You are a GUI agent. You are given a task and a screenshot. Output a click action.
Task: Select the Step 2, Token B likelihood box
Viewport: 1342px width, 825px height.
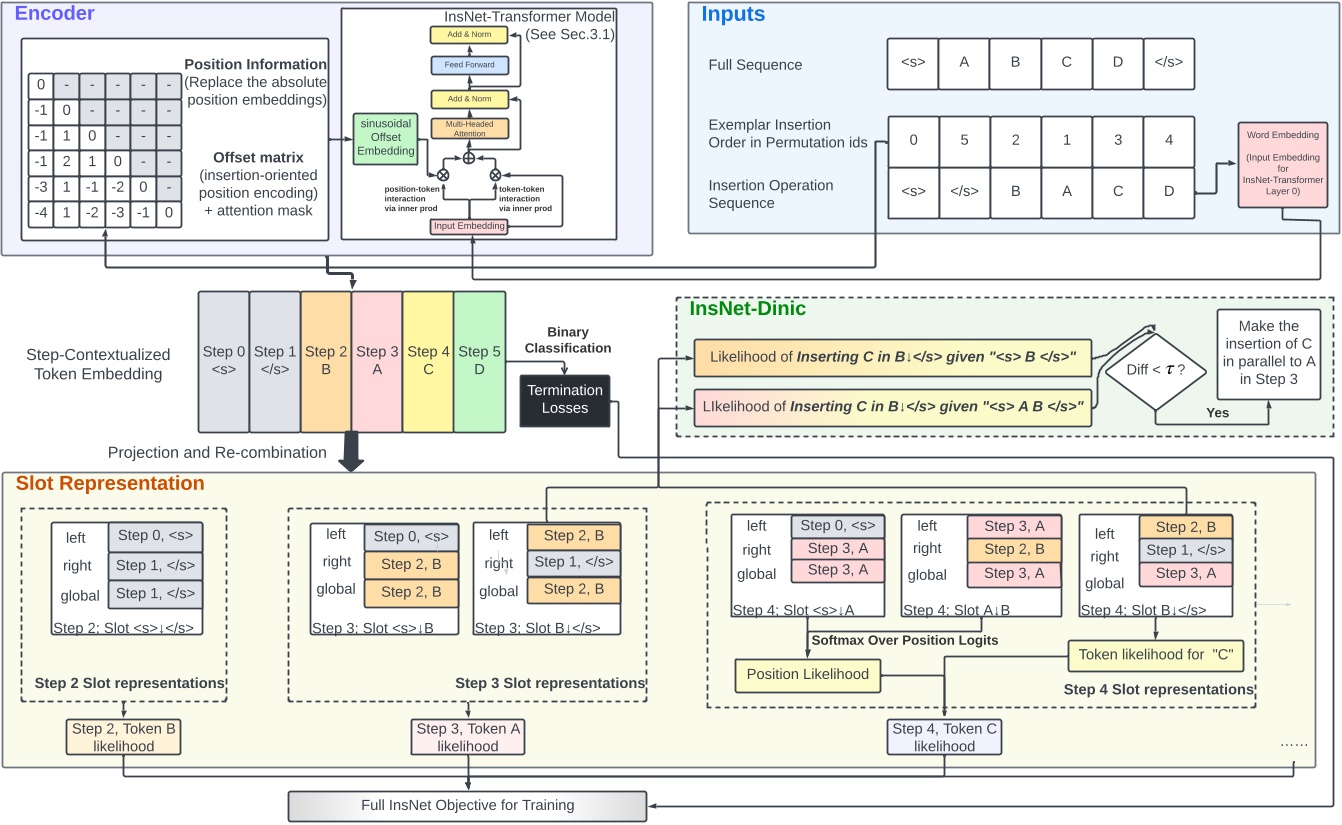point(124,737)
